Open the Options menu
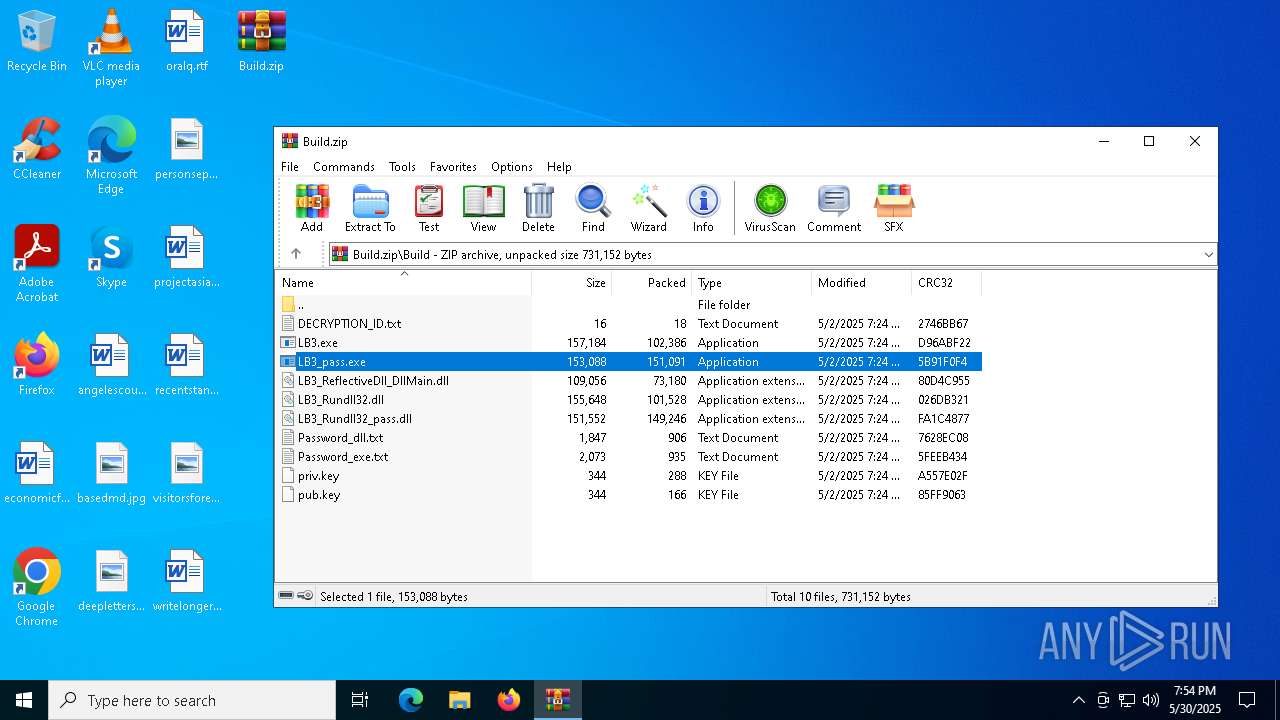This screenshot has height=720, width=1280. point(511,167)
